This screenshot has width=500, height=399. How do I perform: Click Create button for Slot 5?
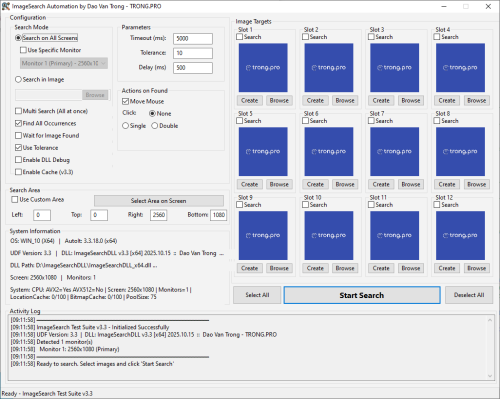pyautogui.click(x=250, y=185)
